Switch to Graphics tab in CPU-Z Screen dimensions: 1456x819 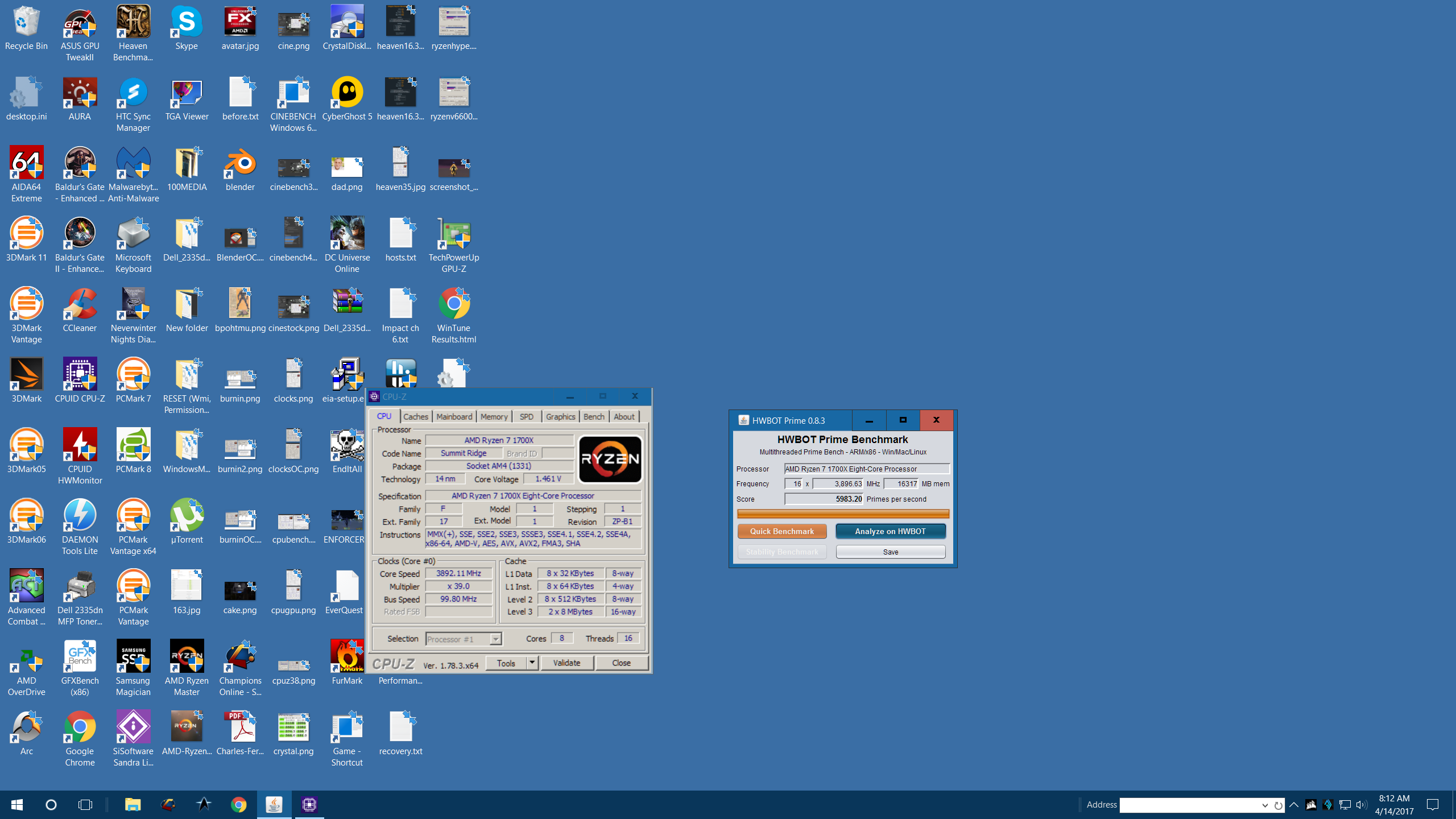click(x=561, y=417)
